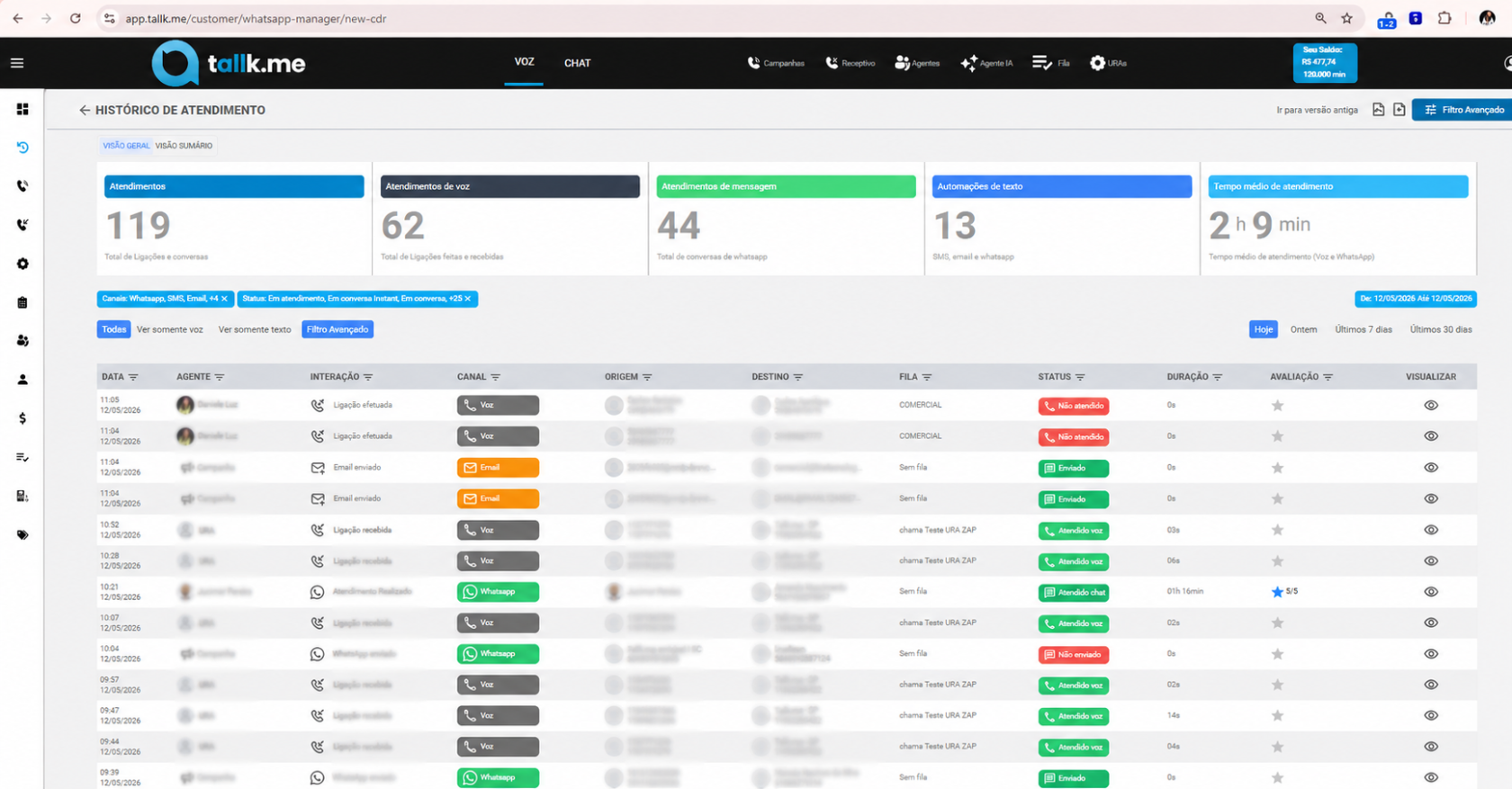Viewport: 1512px width, 789px height.
Task: Select the Todas filter button
Action: 114,329
